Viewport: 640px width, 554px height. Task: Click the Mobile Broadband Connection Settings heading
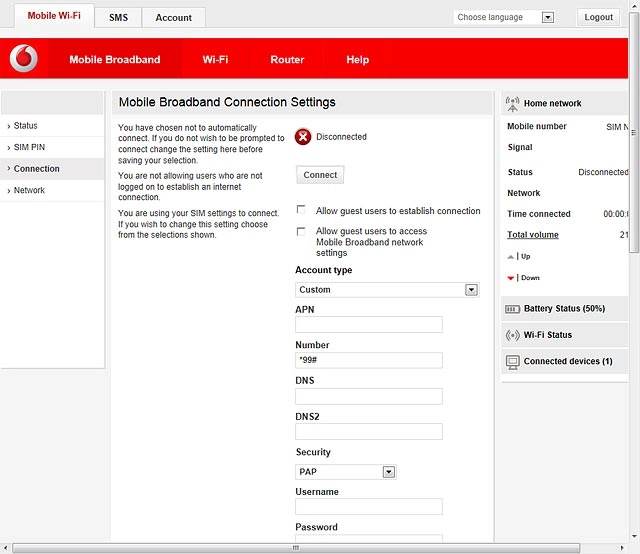pos(227,102)
